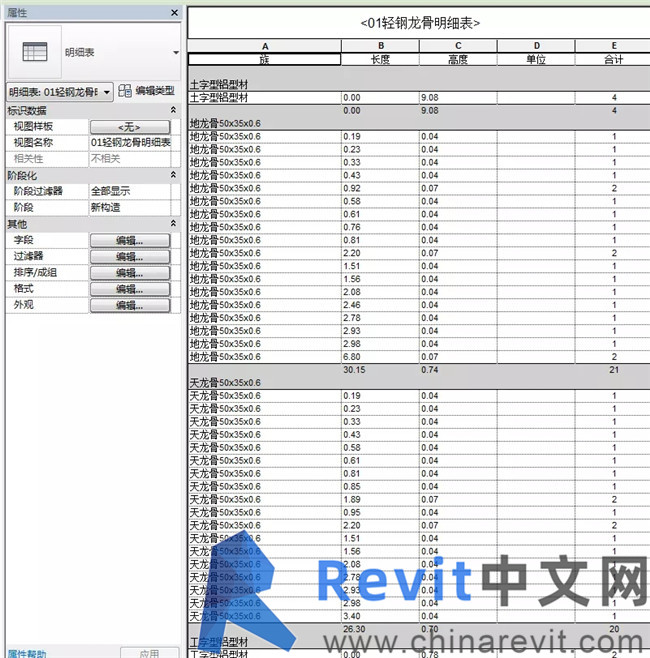Click the 地龙骨50x35x0.6 group header
The height and width of the screenshot is (658, 650).
tap(225, 123)
